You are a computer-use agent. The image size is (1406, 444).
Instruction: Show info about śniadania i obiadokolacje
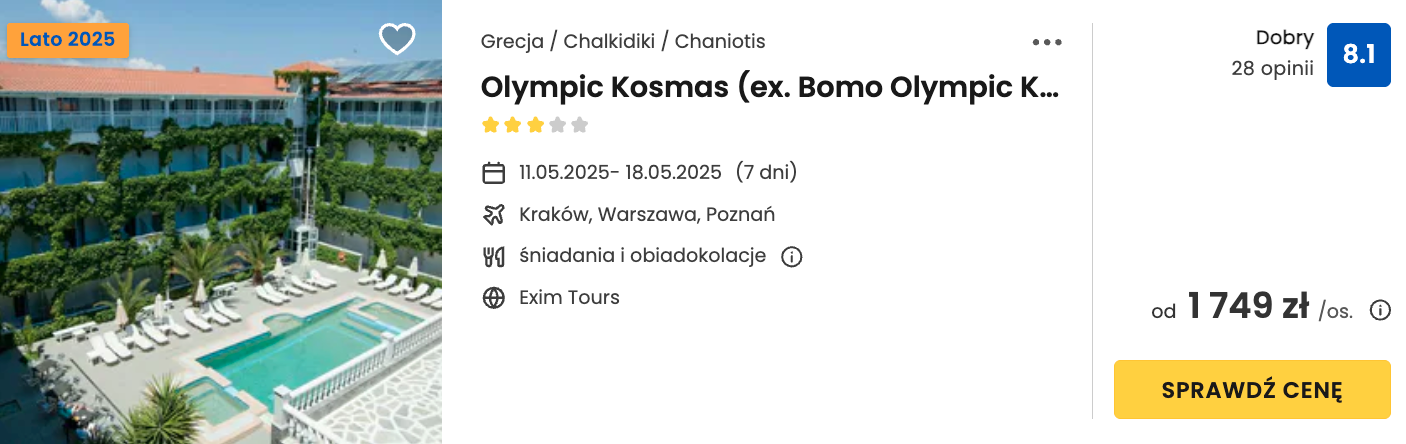[x=791, y=257]
